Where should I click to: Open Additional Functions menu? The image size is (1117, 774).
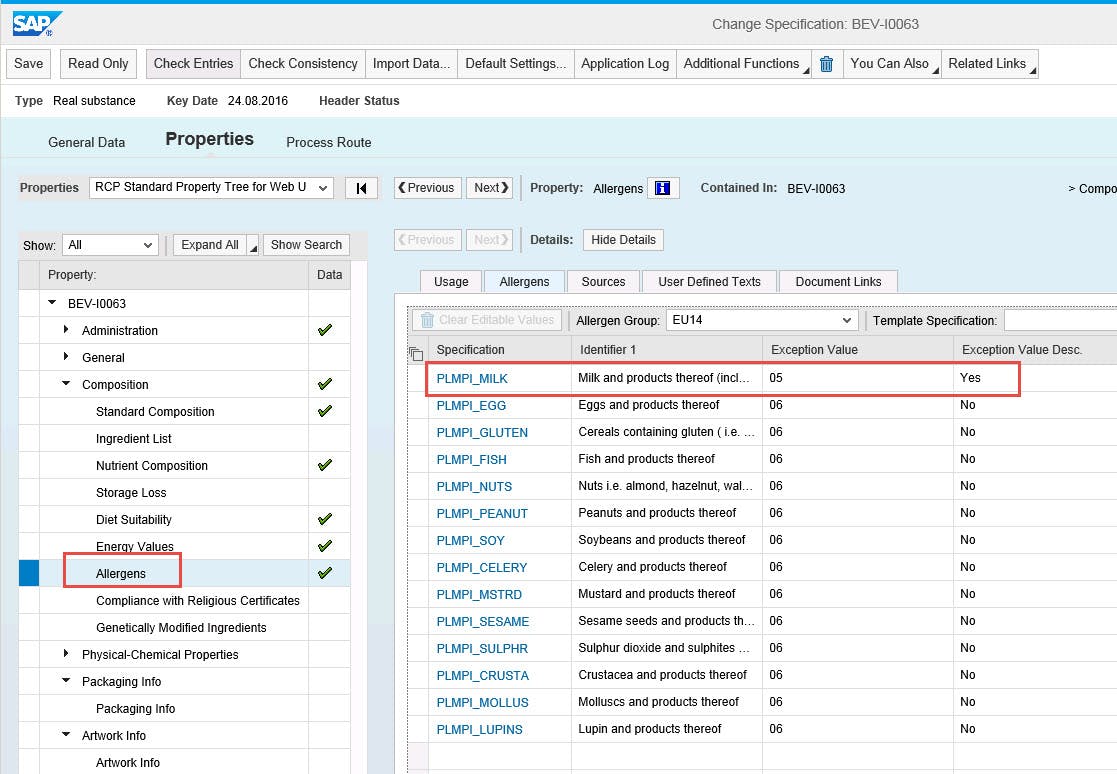[x=744, y=63]
